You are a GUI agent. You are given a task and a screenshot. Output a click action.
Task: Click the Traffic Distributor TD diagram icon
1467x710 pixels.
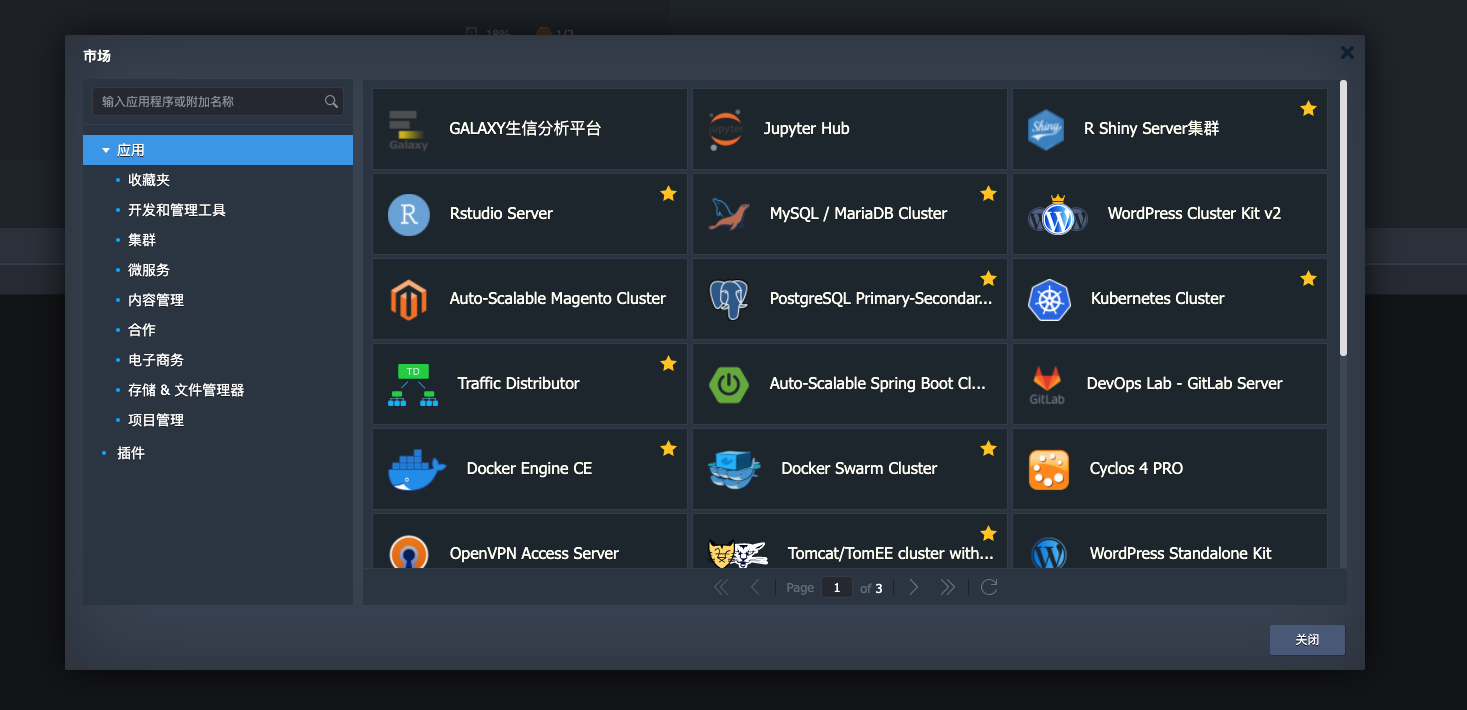coord(413,385)
